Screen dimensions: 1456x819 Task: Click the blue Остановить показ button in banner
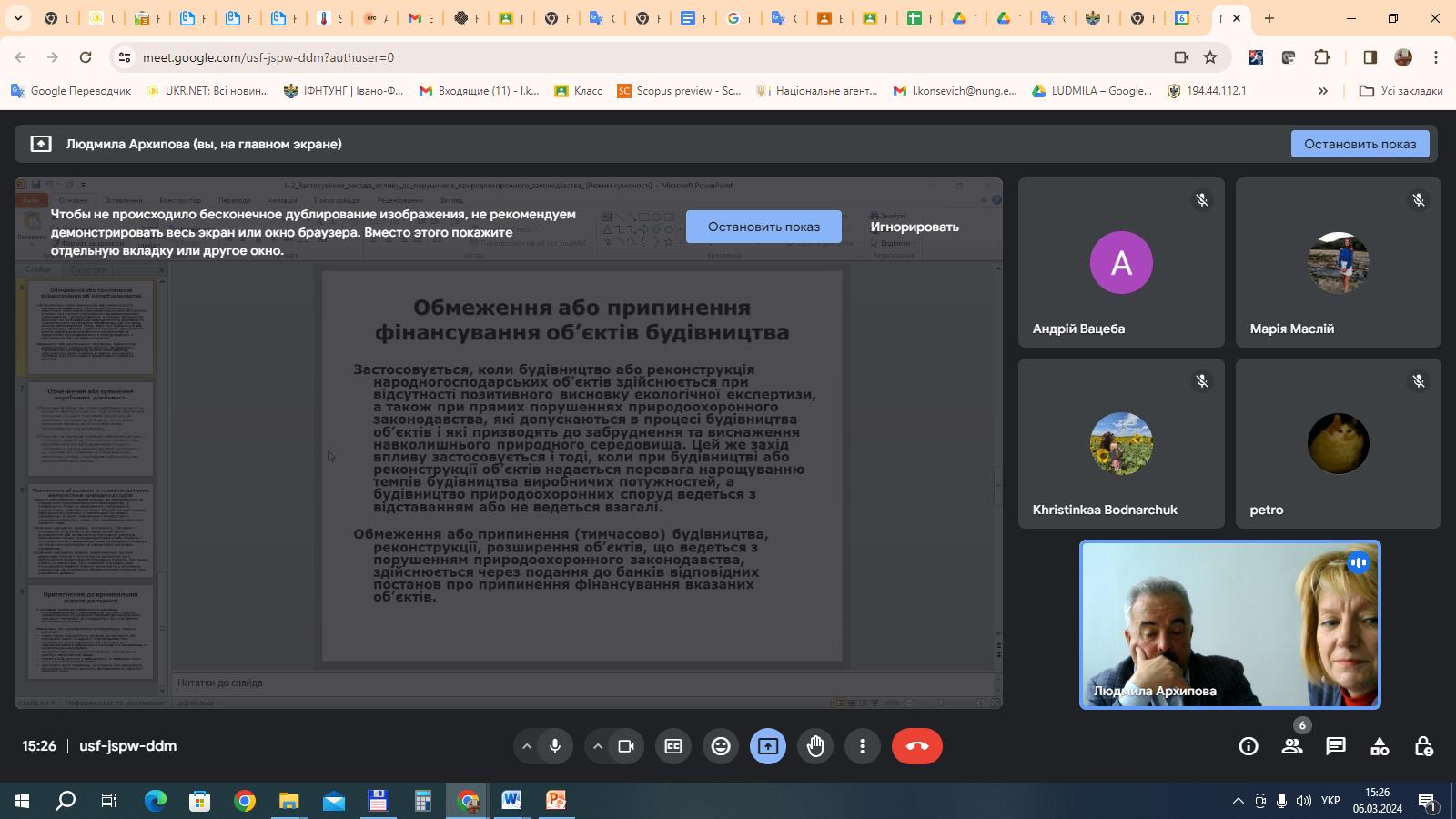[1360, 144]
